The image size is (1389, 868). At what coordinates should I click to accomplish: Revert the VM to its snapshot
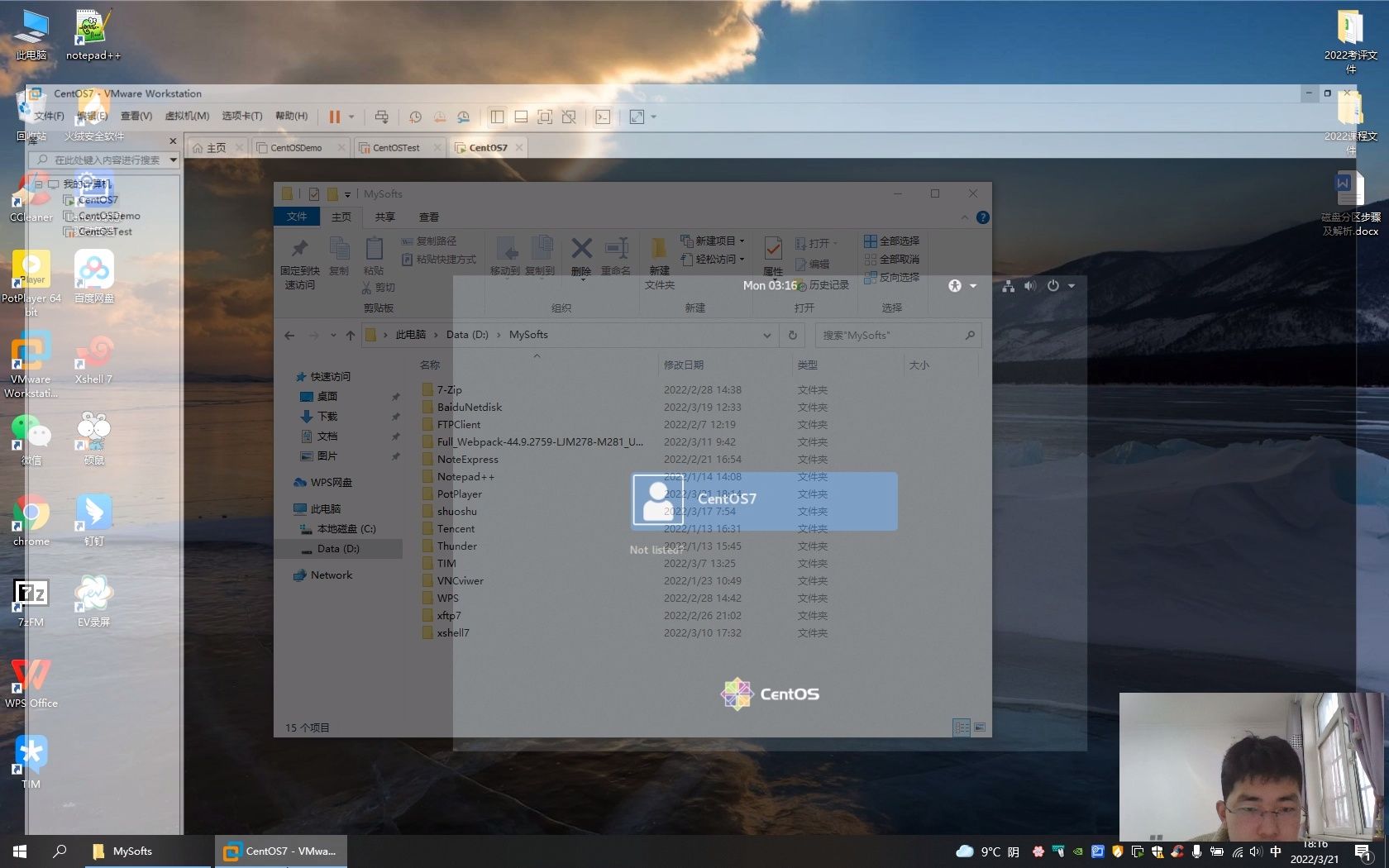tap(440, 117)
